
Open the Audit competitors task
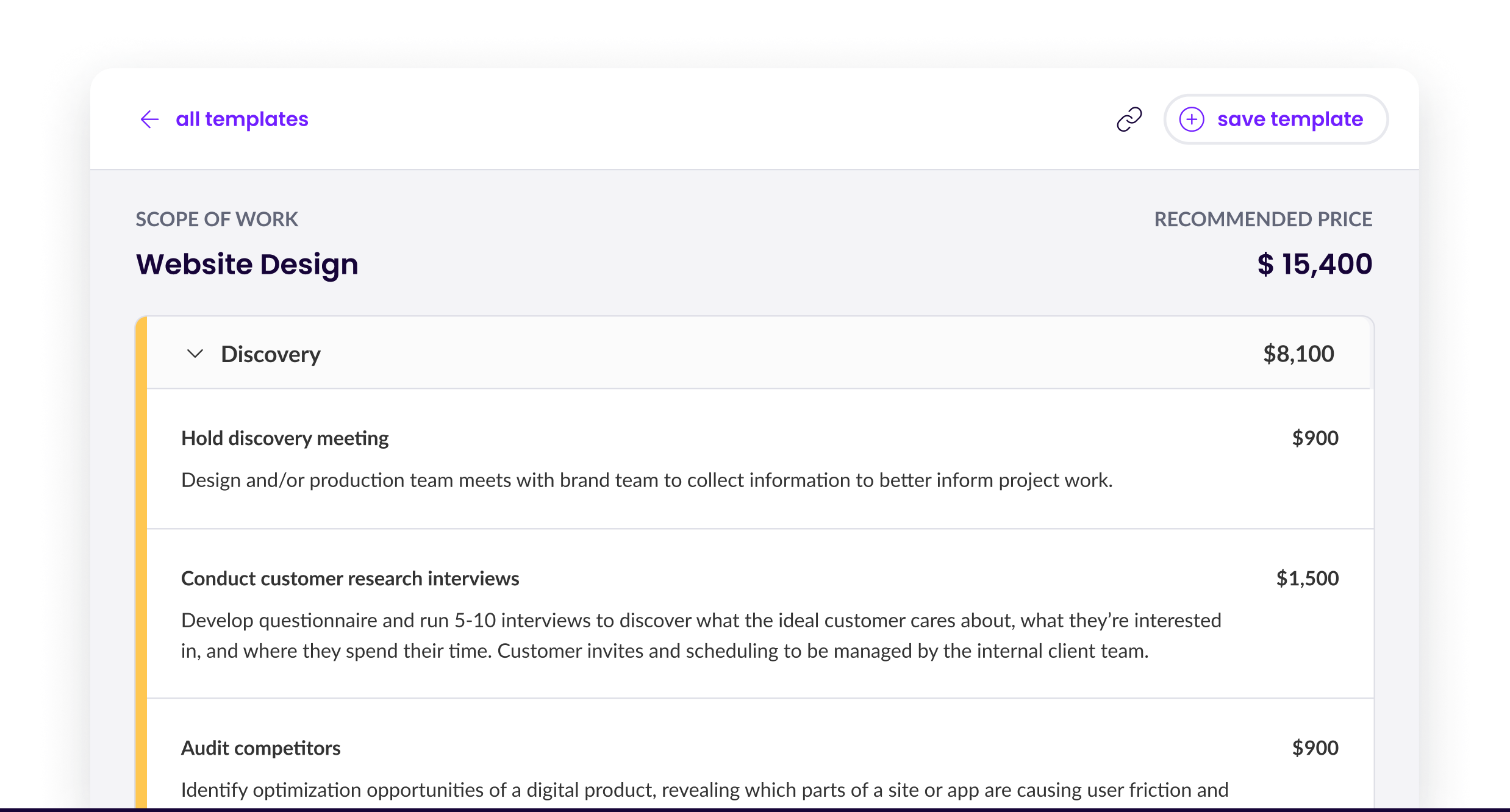[261, 748]
